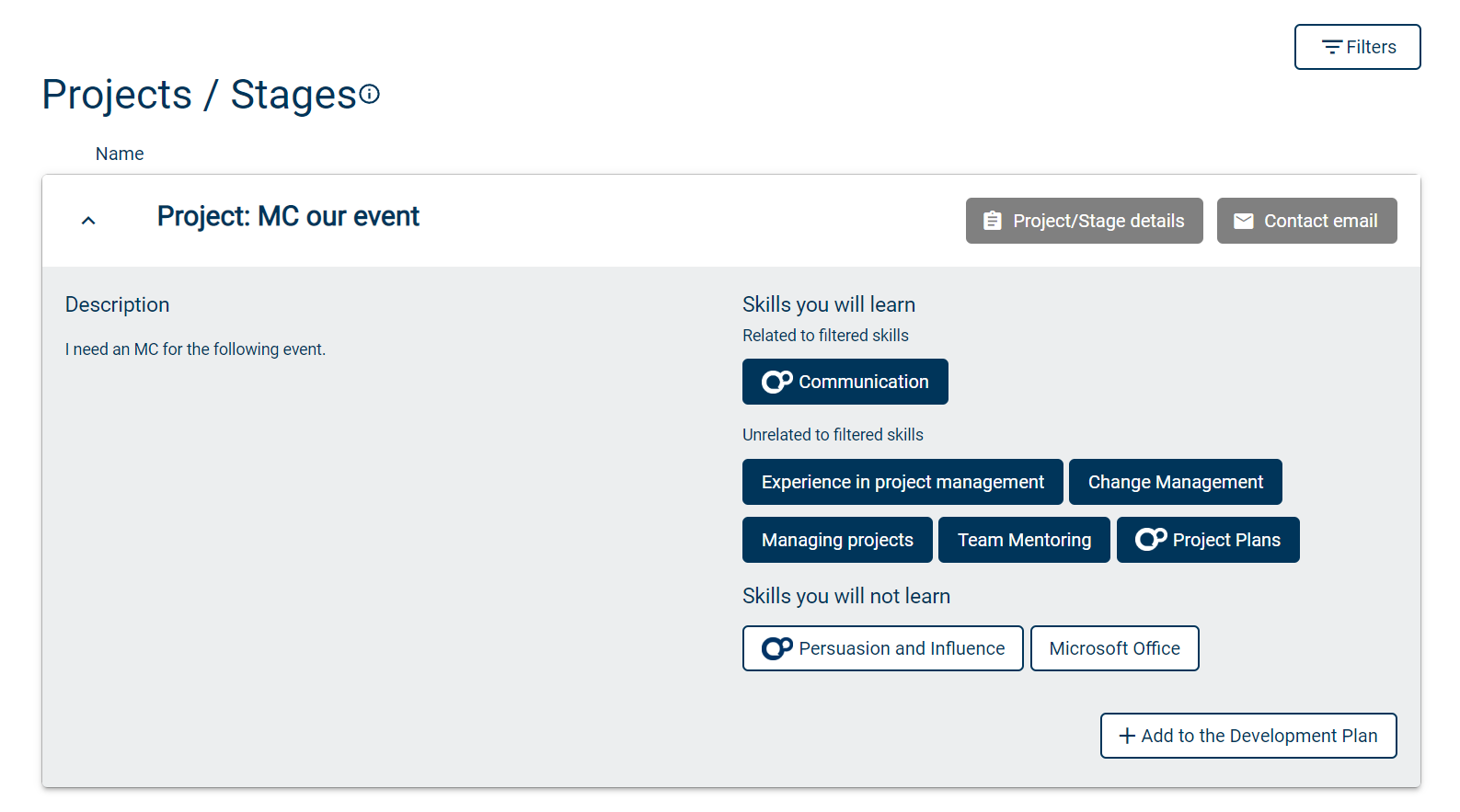Click the filter icon in Filters button
1460x812 pixels.
[1331, 47]
